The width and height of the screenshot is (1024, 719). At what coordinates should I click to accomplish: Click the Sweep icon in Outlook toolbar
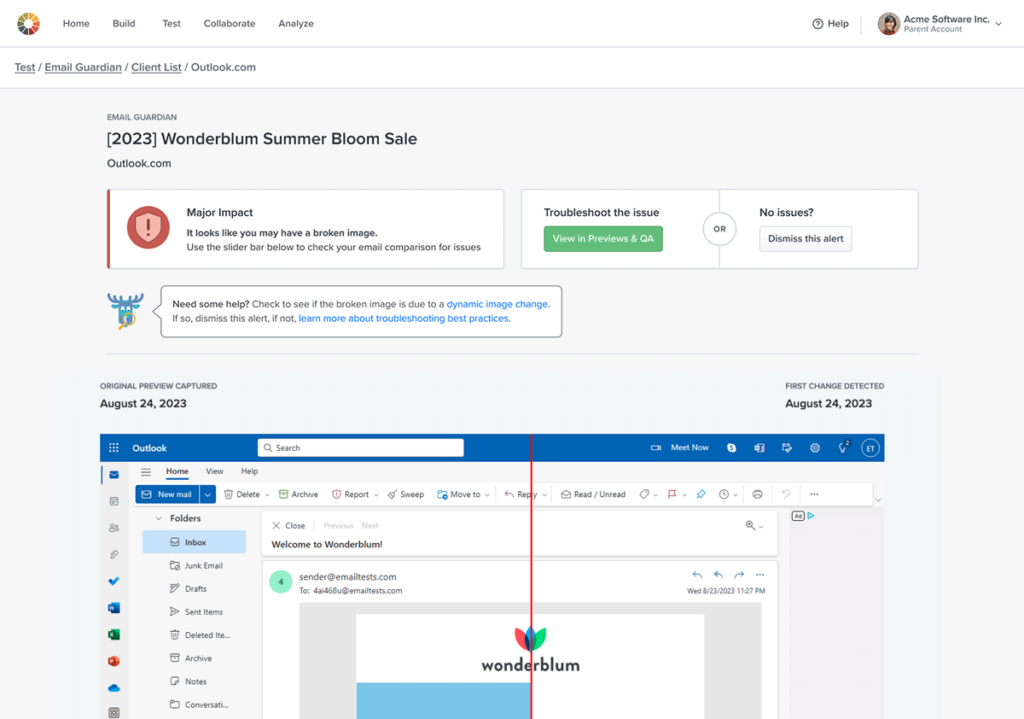(x=391, y=494)
